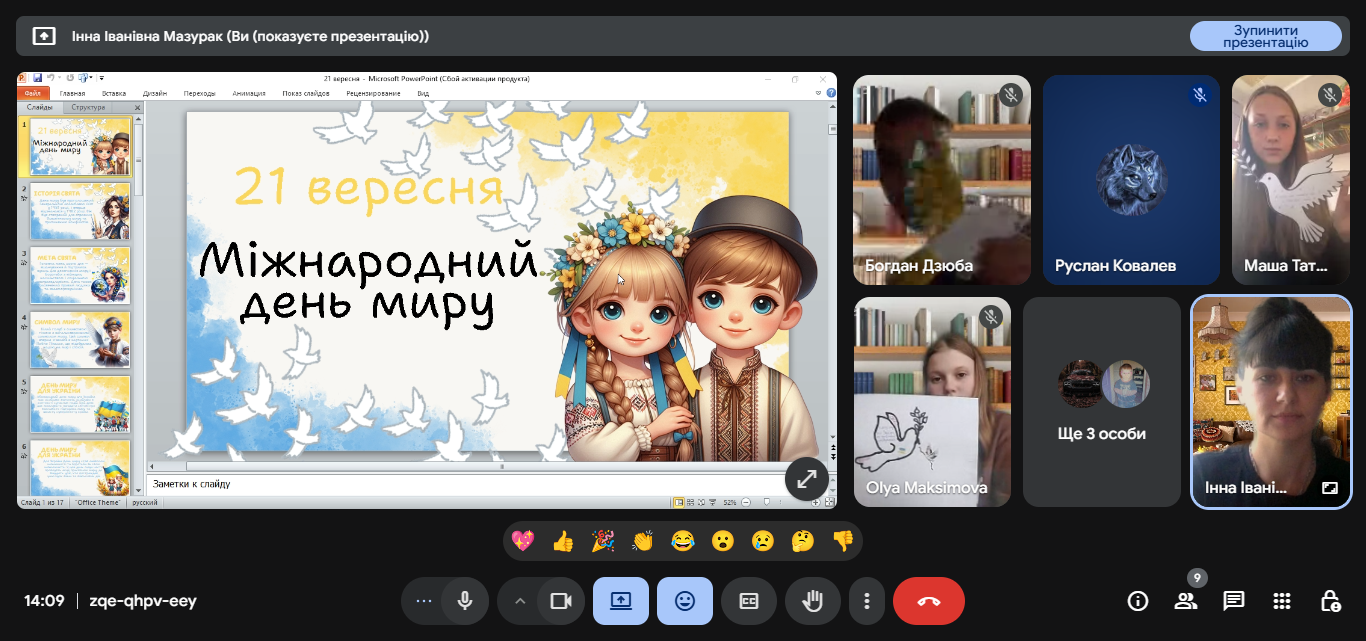Image resolution: width=1366 pixels, height=641 pixels.
Task: Open the activities grid icon
Action: click(1282, 601)
